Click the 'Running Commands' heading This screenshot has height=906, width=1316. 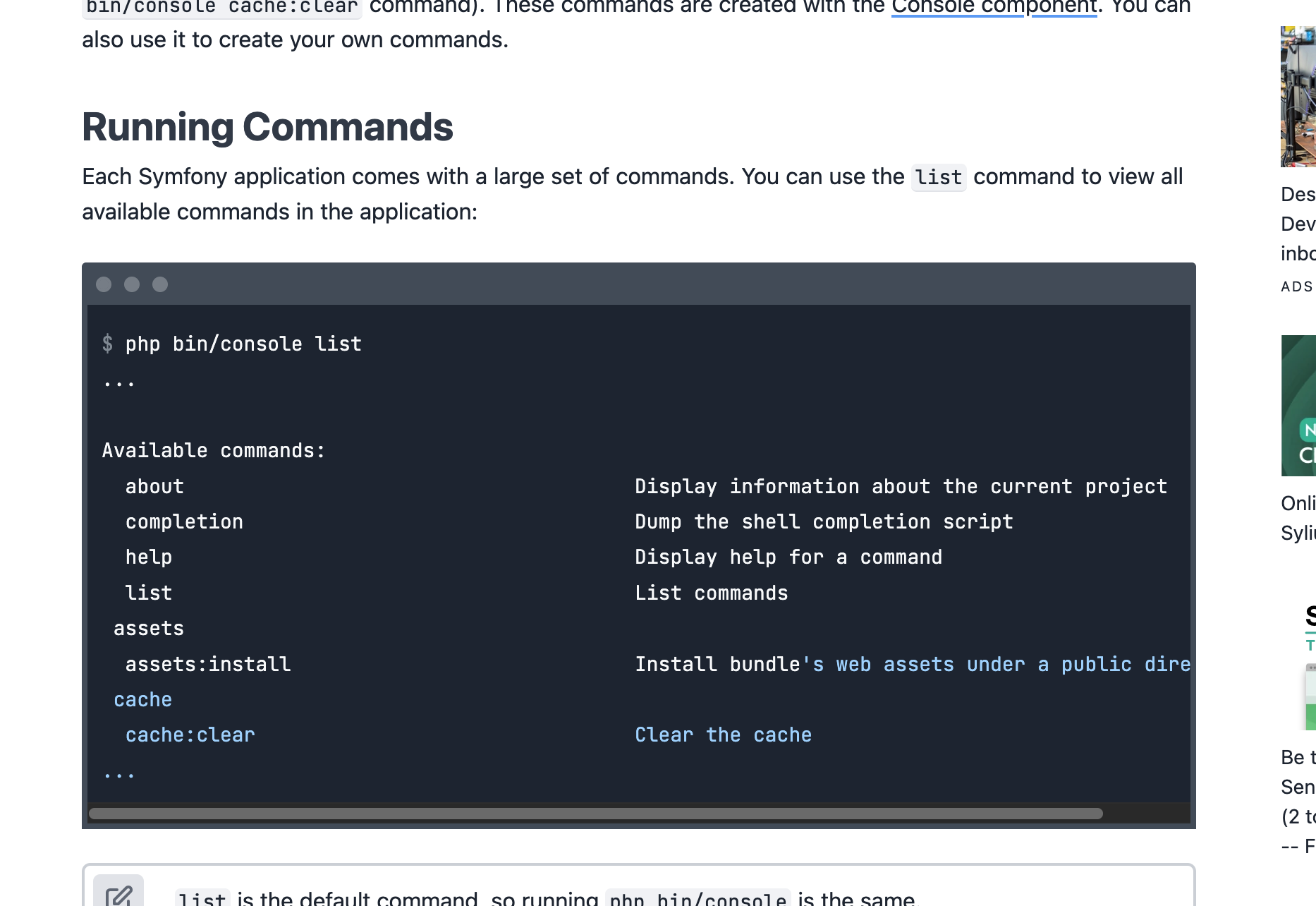pos(267,127)
